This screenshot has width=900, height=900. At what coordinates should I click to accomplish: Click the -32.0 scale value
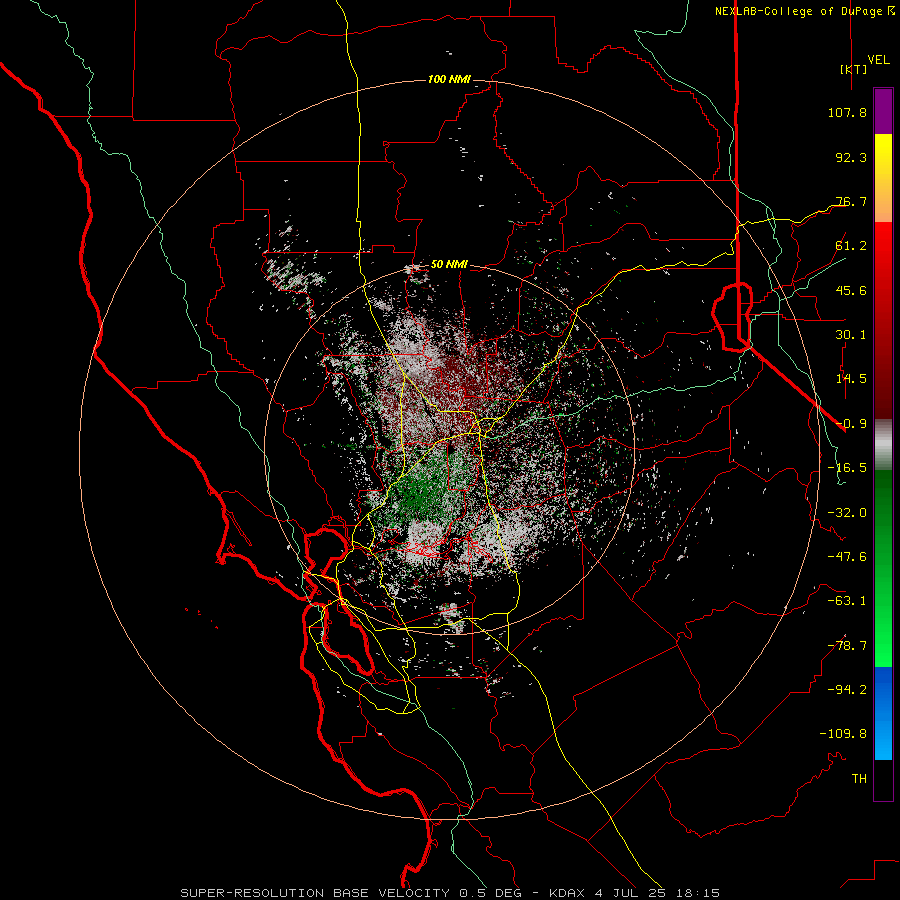[847, 513]
